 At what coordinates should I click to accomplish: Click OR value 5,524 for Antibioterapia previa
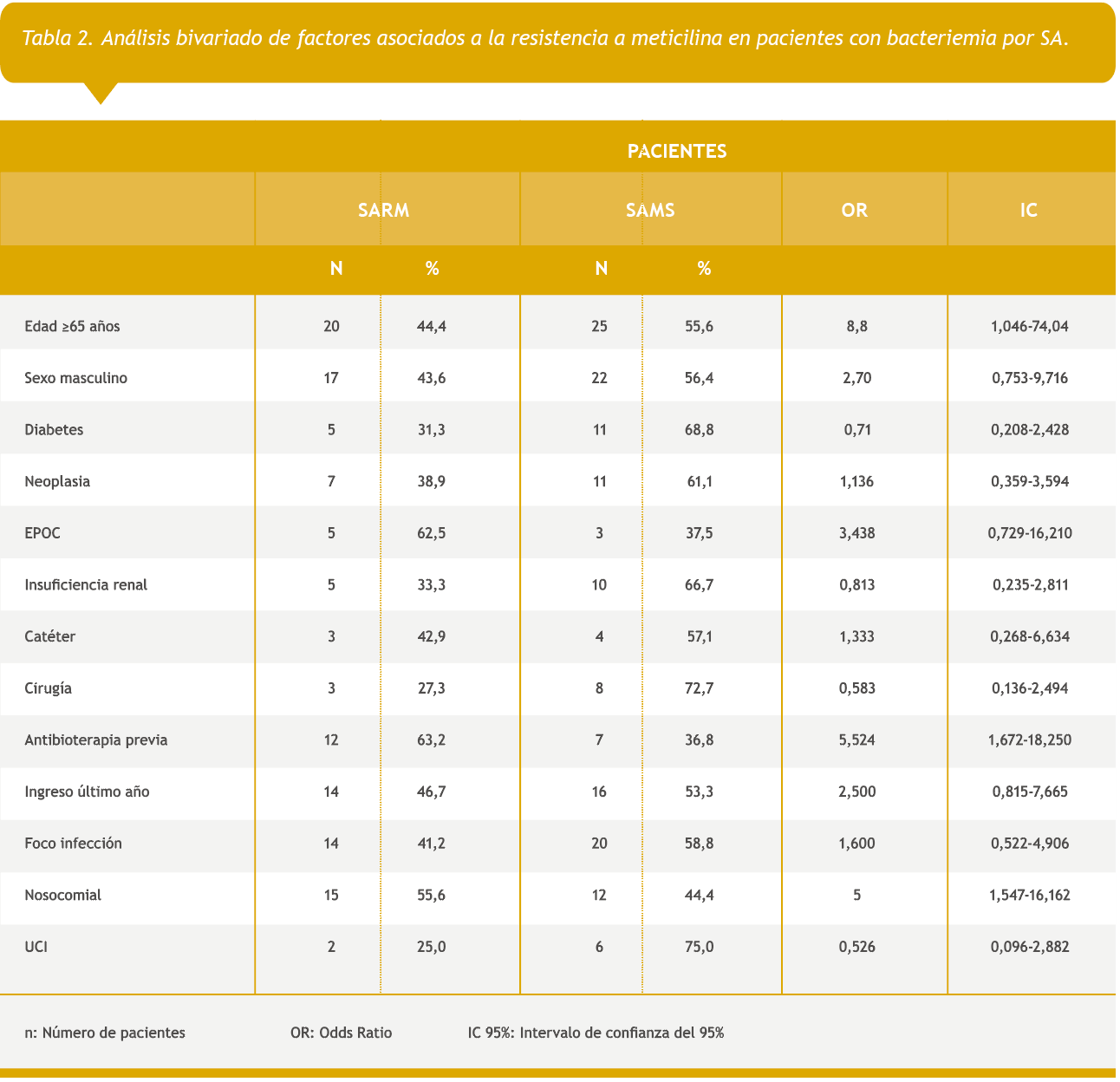click(x=856, y=740)
